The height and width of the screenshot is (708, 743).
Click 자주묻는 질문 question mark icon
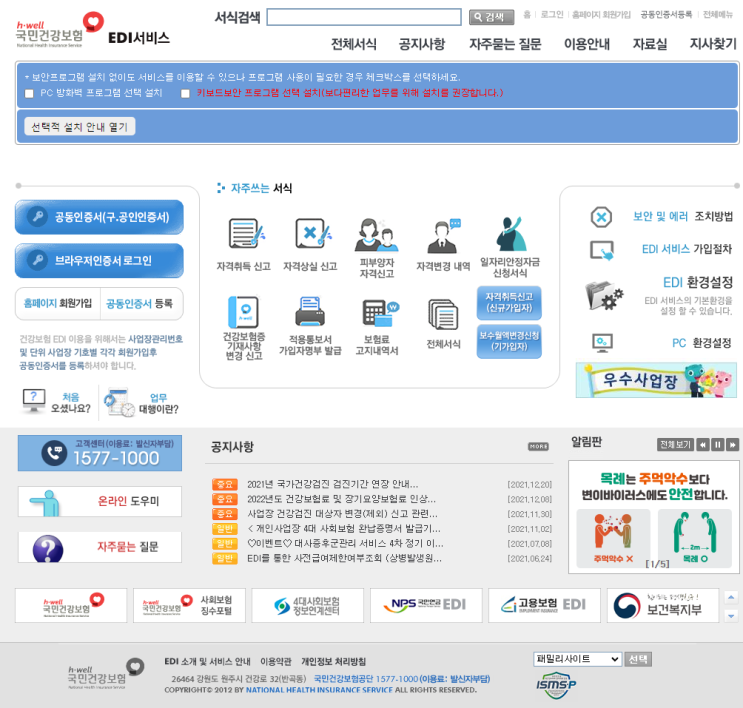(48, 549)
